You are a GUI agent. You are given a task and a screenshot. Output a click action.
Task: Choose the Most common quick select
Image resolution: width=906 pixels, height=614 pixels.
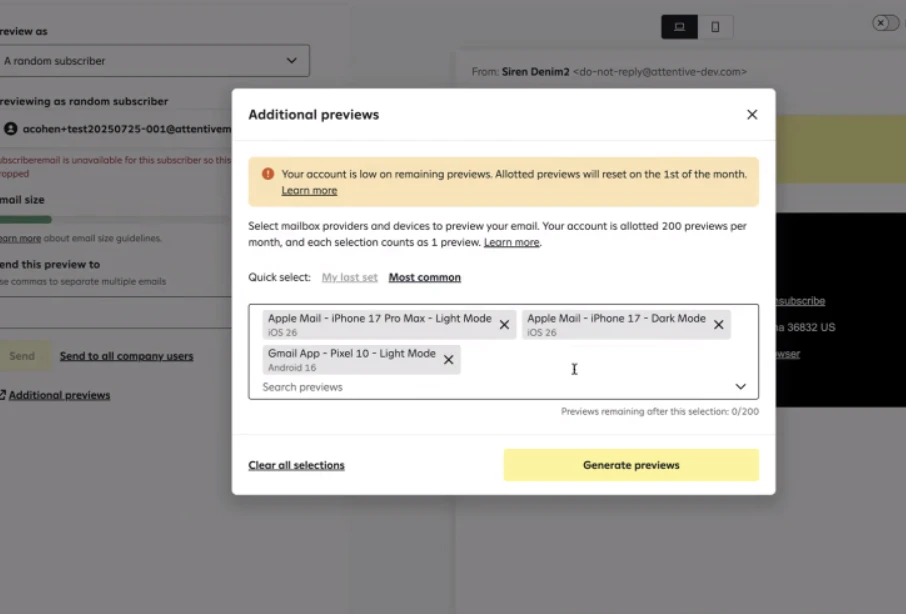pos(425,277)
